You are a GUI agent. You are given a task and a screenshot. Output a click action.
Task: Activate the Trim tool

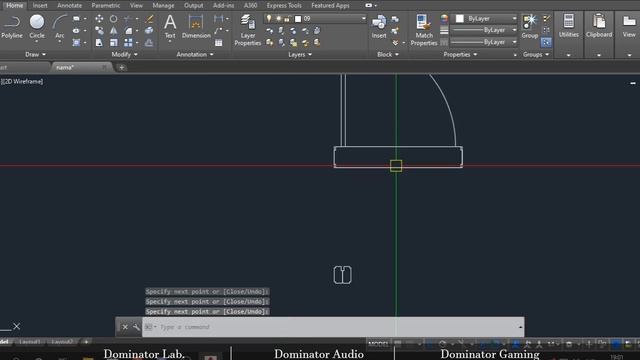pos(128,19)
